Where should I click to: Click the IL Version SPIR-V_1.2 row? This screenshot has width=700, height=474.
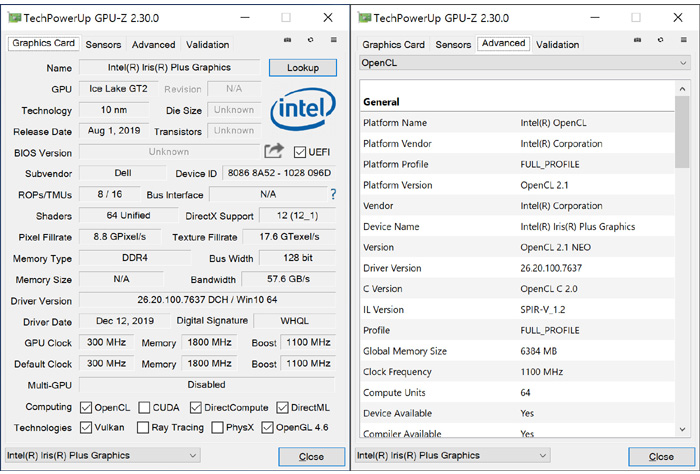point(517,310)
